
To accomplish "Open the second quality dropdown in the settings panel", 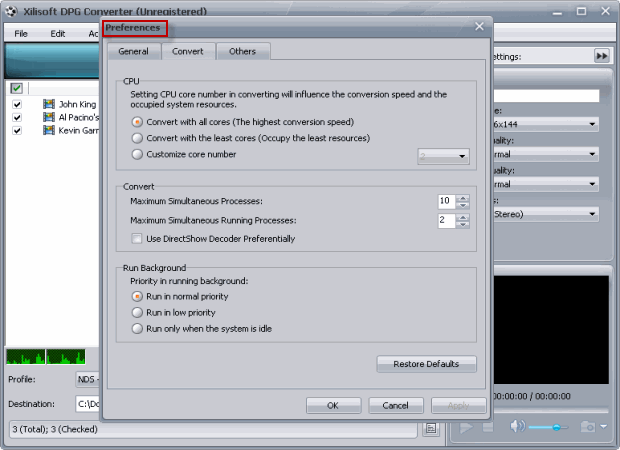I will click(546, 184).
